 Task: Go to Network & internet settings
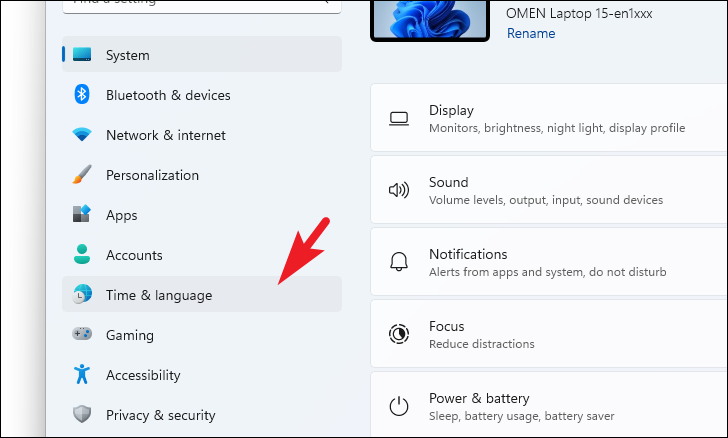tap(202, 135)
